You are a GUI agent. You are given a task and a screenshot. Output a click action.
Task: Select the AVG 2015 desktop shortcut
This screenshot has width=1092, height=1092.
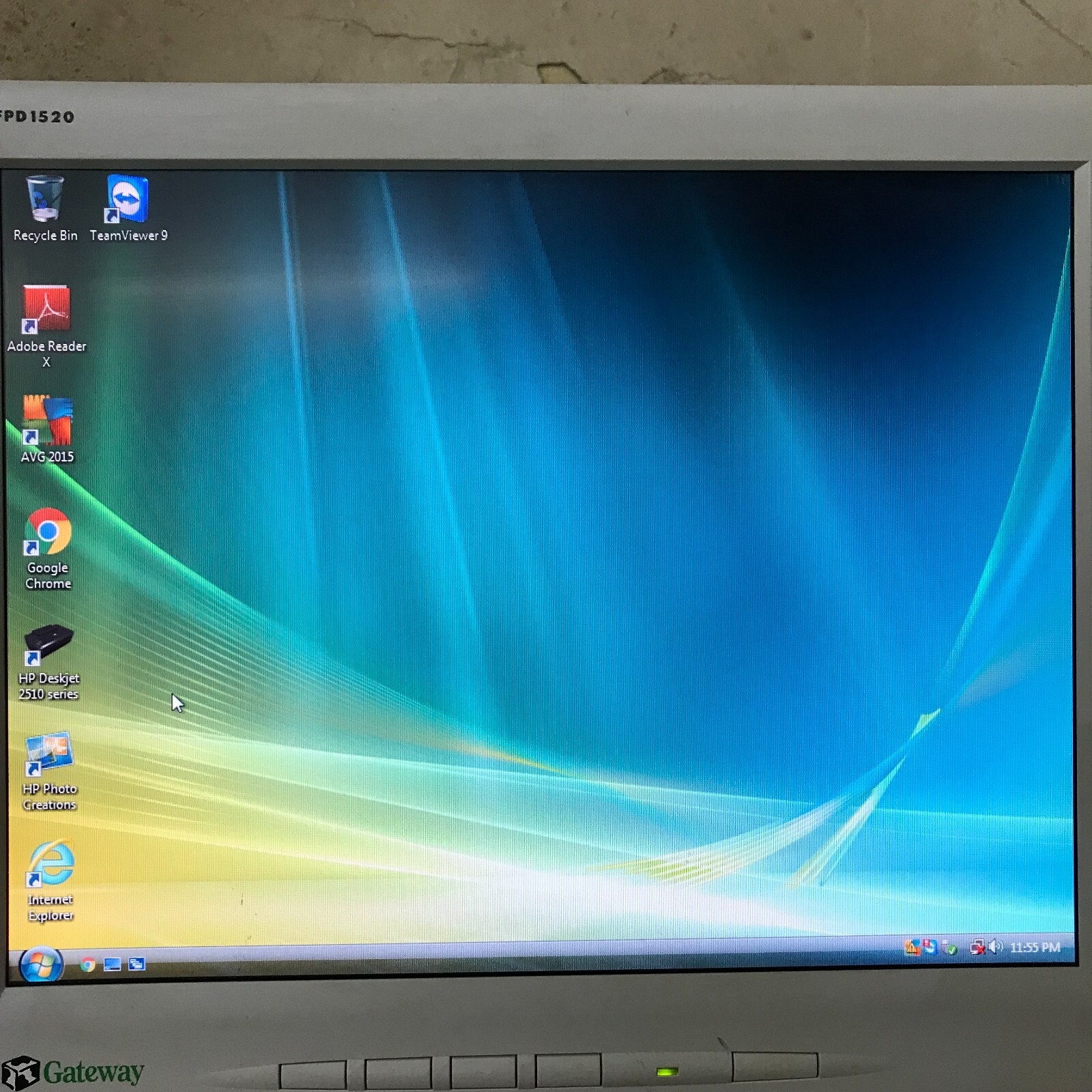coord(47,429)
